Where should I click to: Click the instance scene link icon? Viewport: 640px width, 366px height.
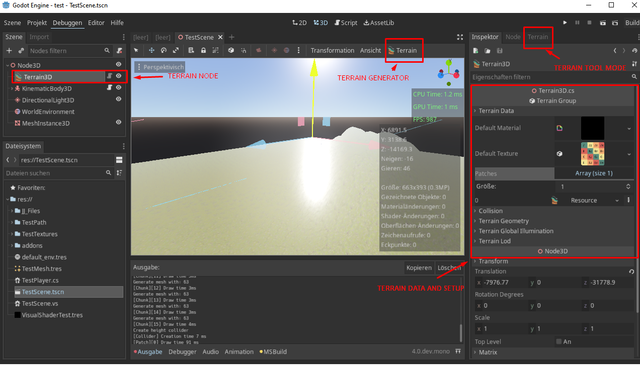pos(21,51)
